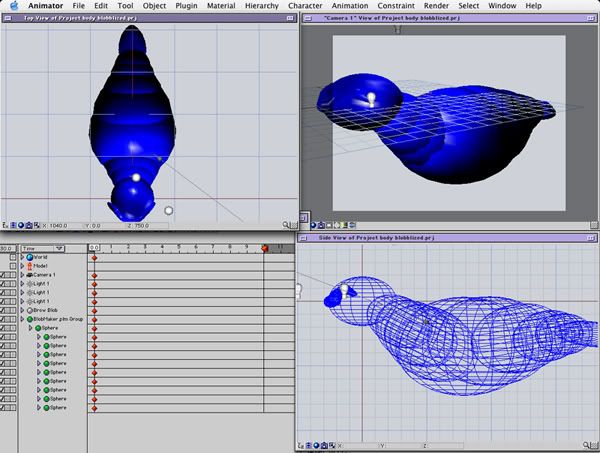Select the Camera 1 icon in the list

click(x=27, y=274)
